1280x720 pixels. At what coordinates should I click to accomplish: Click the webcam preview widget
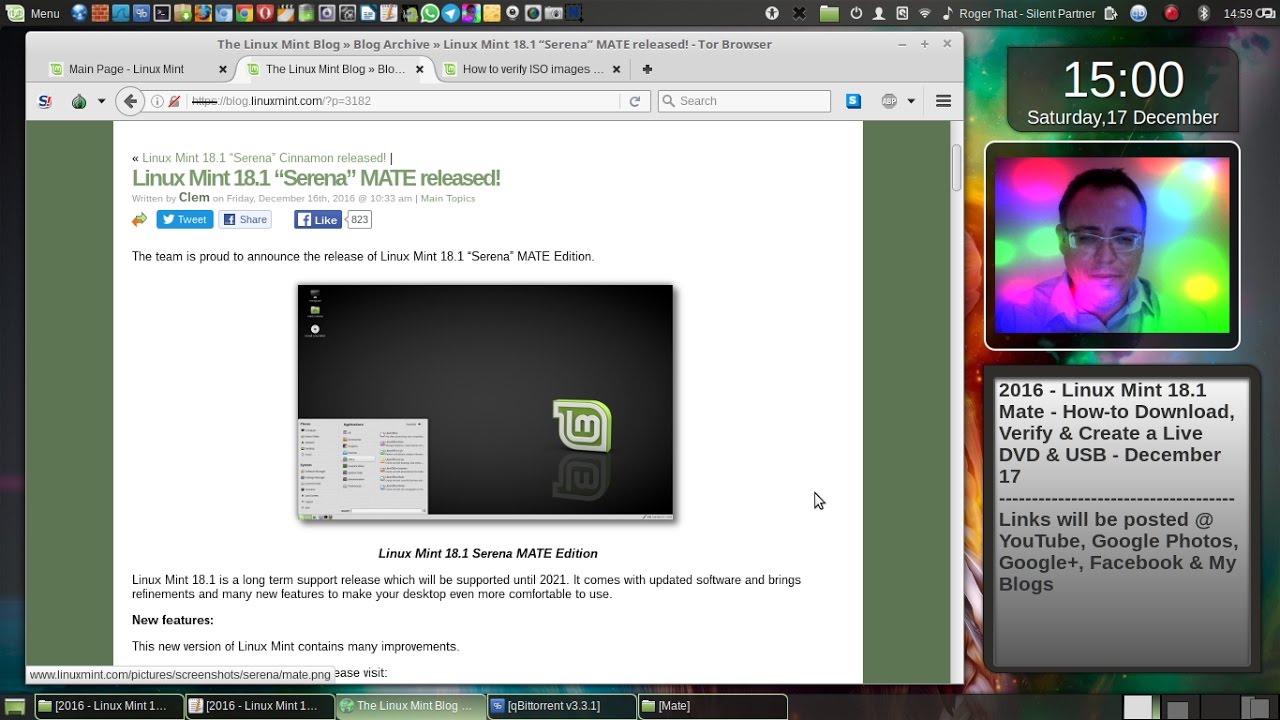[x=1112, y=245]
